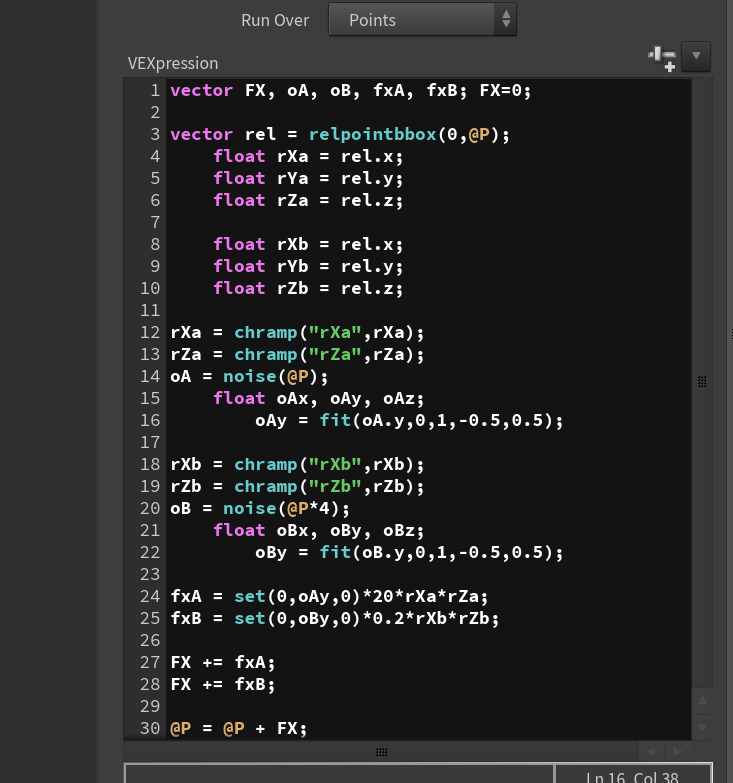This screenshot has height=783, width=733.
Task: Click the code line 'vector FX, oA, oB, fxA, fxB; FX=0;'
Action: 351,90
